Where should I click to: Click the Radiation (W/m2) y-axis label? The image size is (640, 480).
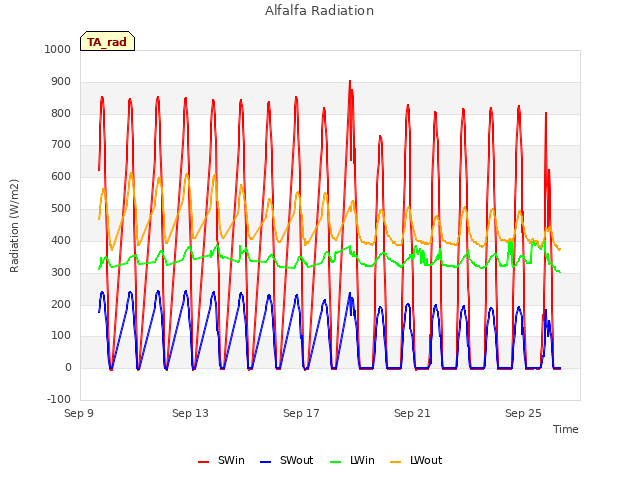click(14, 226)
